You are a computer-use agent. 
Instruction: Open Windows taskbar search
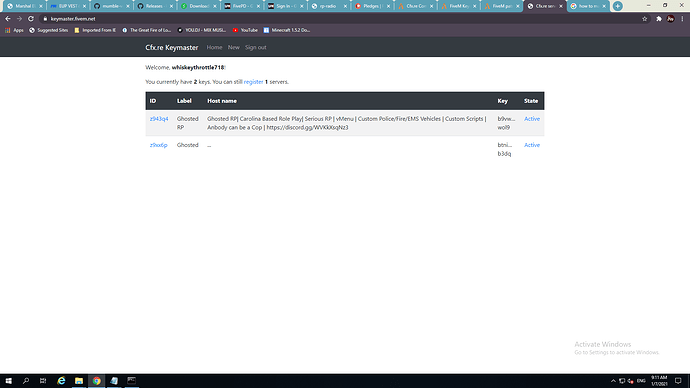[26, 381]
